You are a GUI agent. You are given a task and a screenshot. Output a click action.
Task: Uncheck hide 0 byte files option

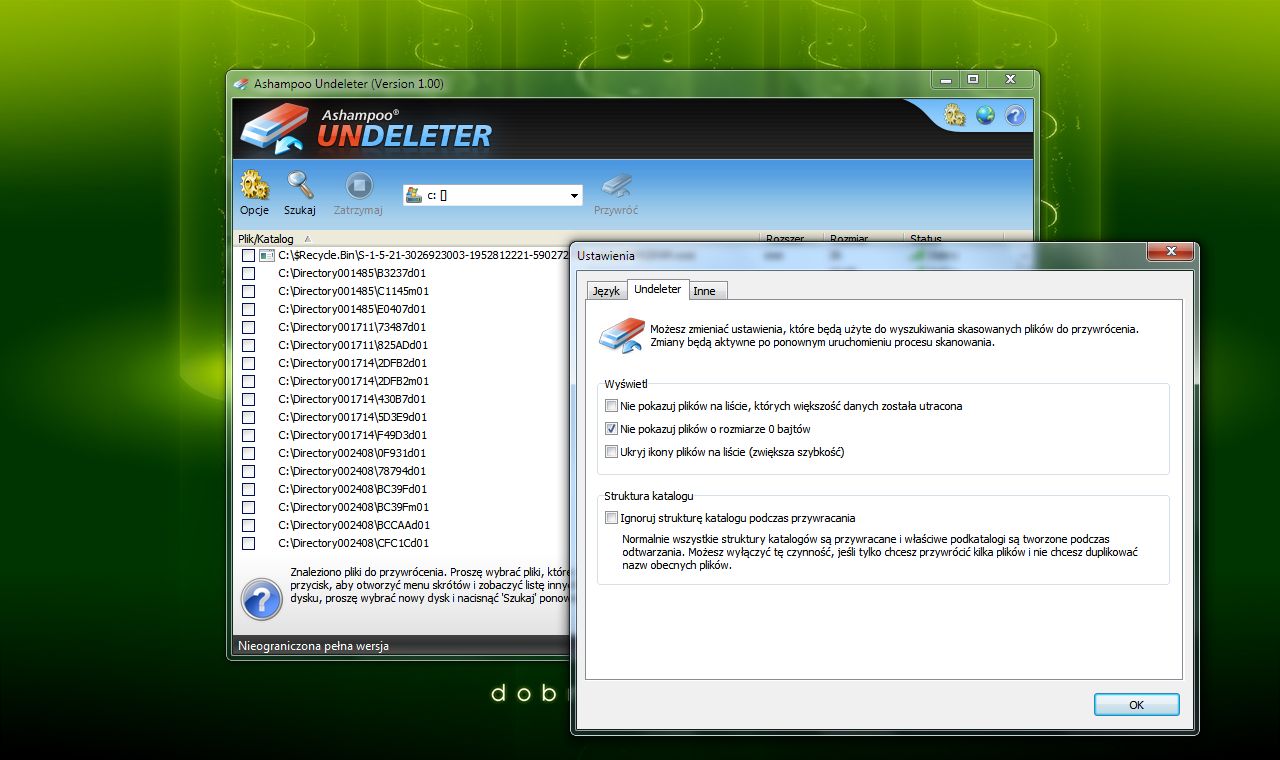coord(612,429)
